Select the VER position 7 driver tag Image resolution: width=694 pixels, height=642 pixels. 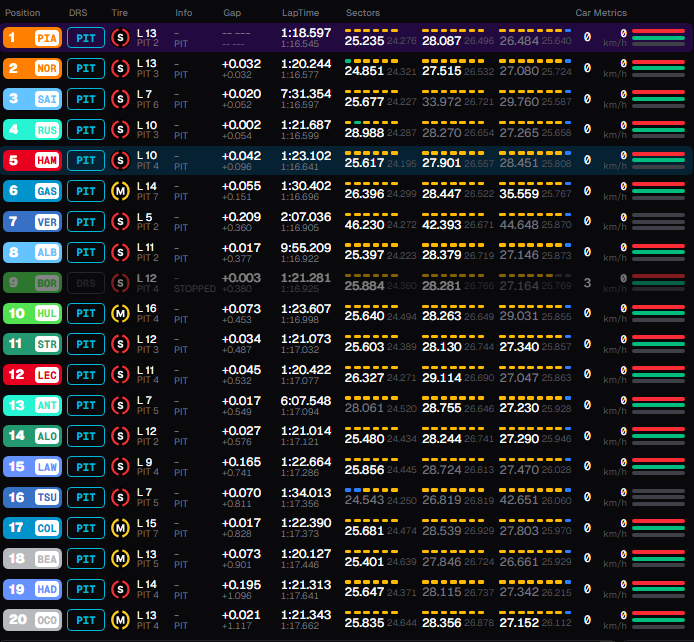pyautogui.click(x=32, y=222)
